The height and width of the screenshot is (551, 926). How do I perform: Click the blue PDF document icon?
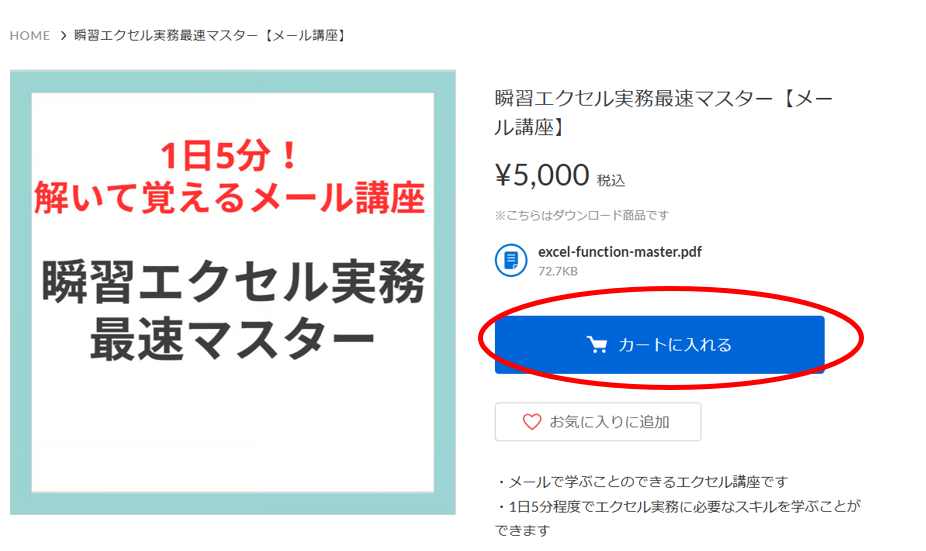pyautogui.click(x=511, y=260)
